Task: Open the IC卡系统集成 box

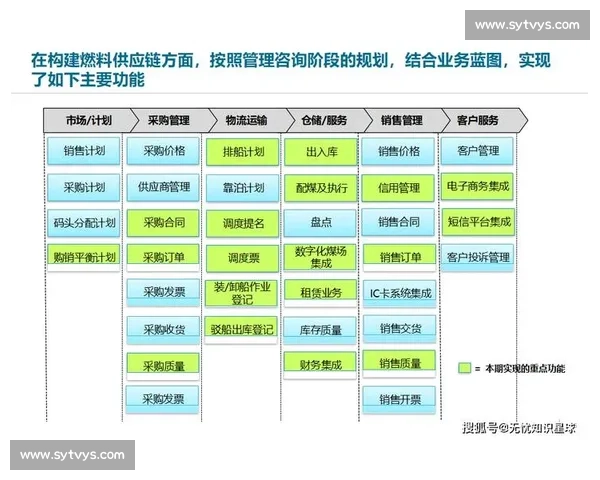Action: 399,293
